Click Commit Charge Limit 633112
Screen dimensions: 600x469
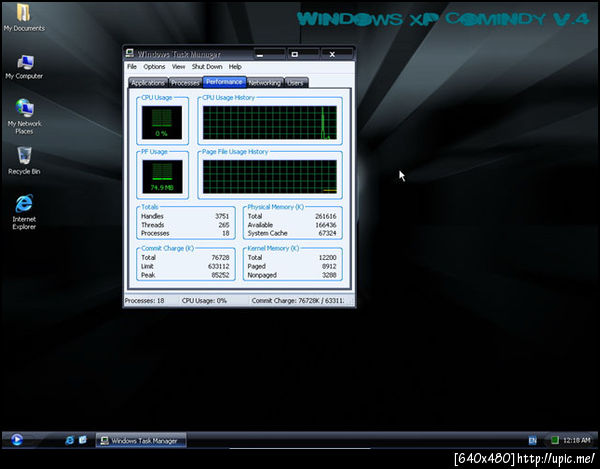click(218, 266)
